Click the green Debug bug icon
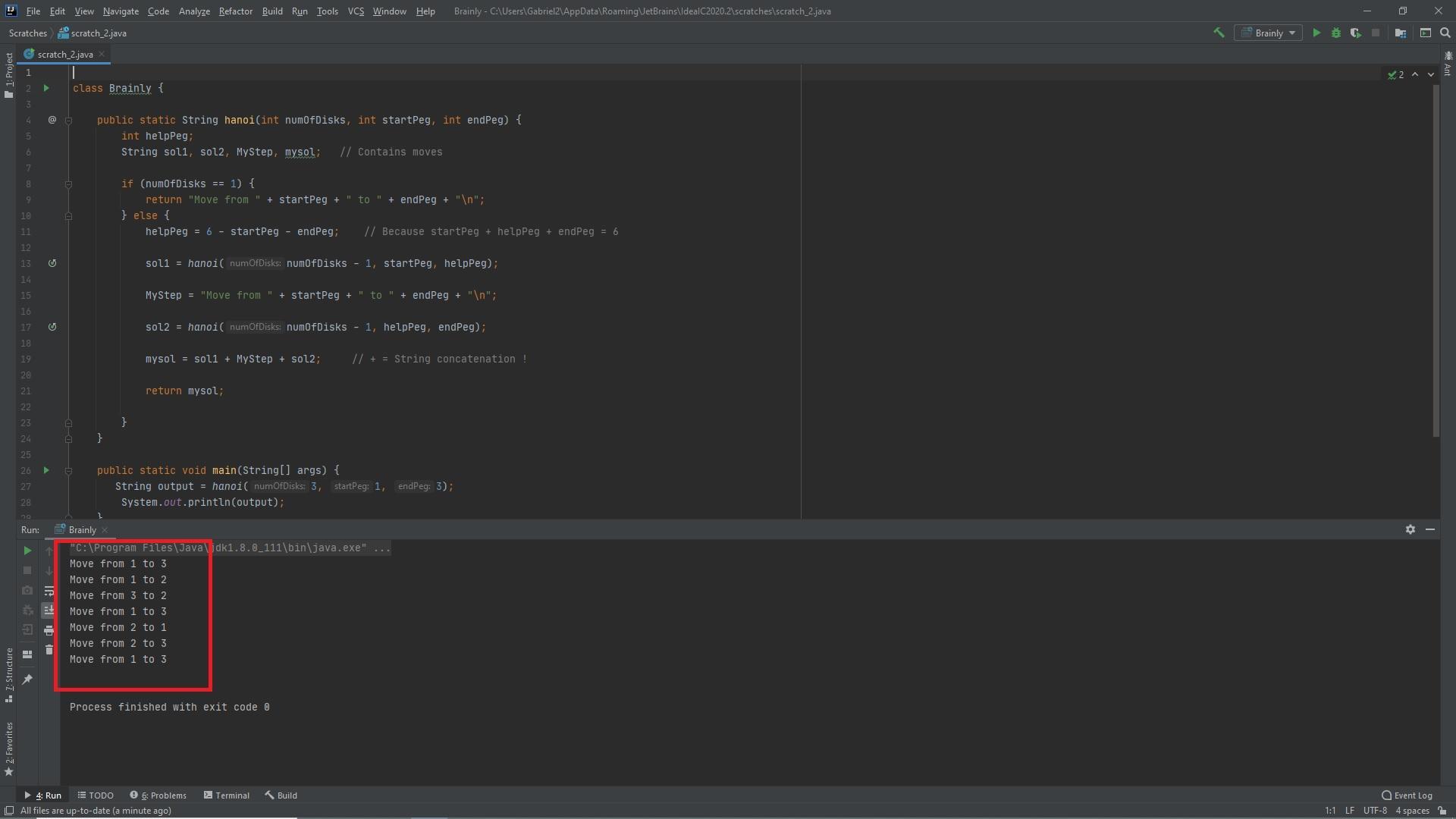This screenshot has width=1456, height=819. pyautogui.click(x=1336, y=33)
